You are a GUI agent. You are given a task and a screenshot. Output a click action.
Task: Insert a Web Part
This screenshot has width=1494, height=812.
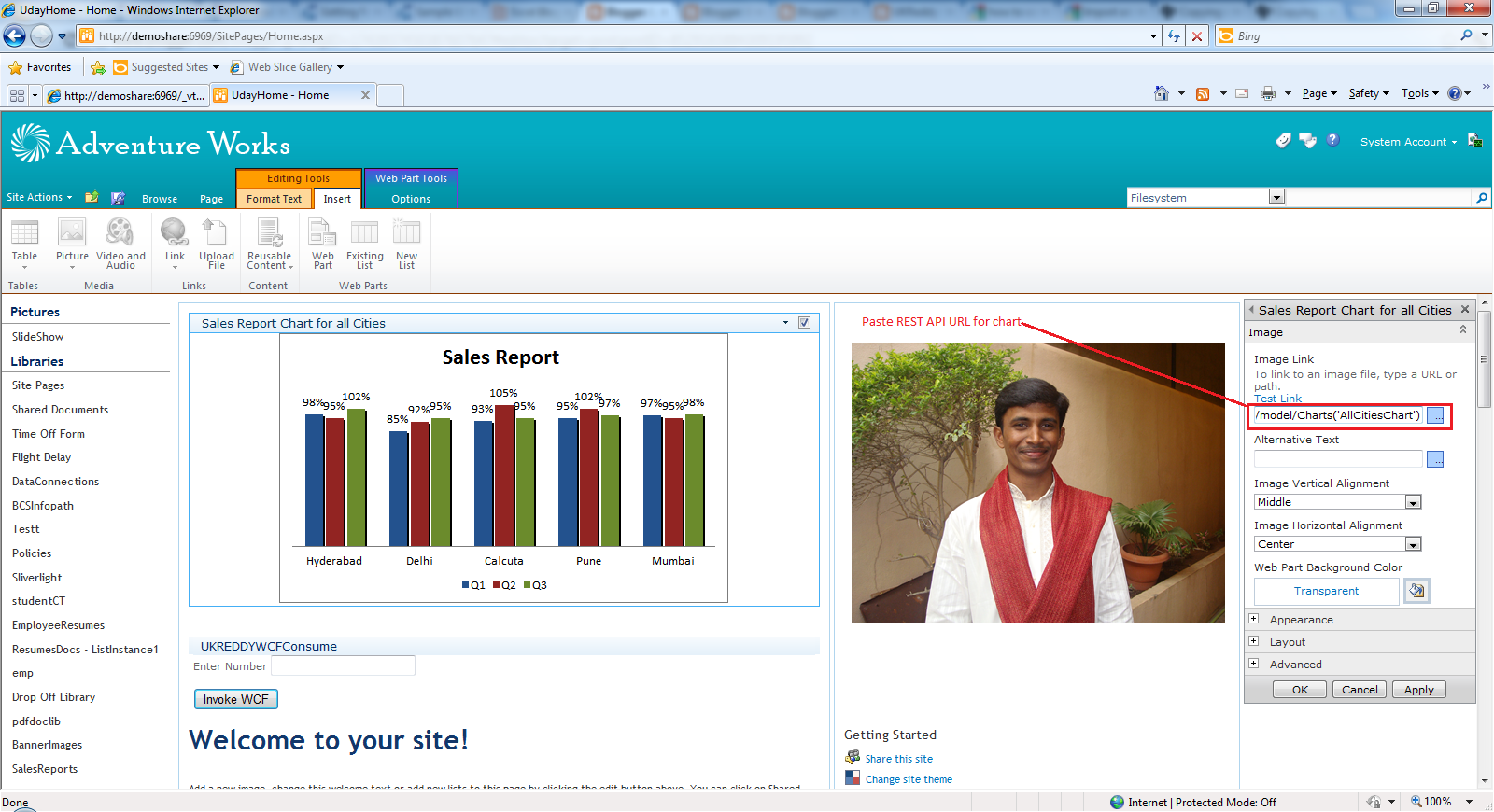pos(323,244)
